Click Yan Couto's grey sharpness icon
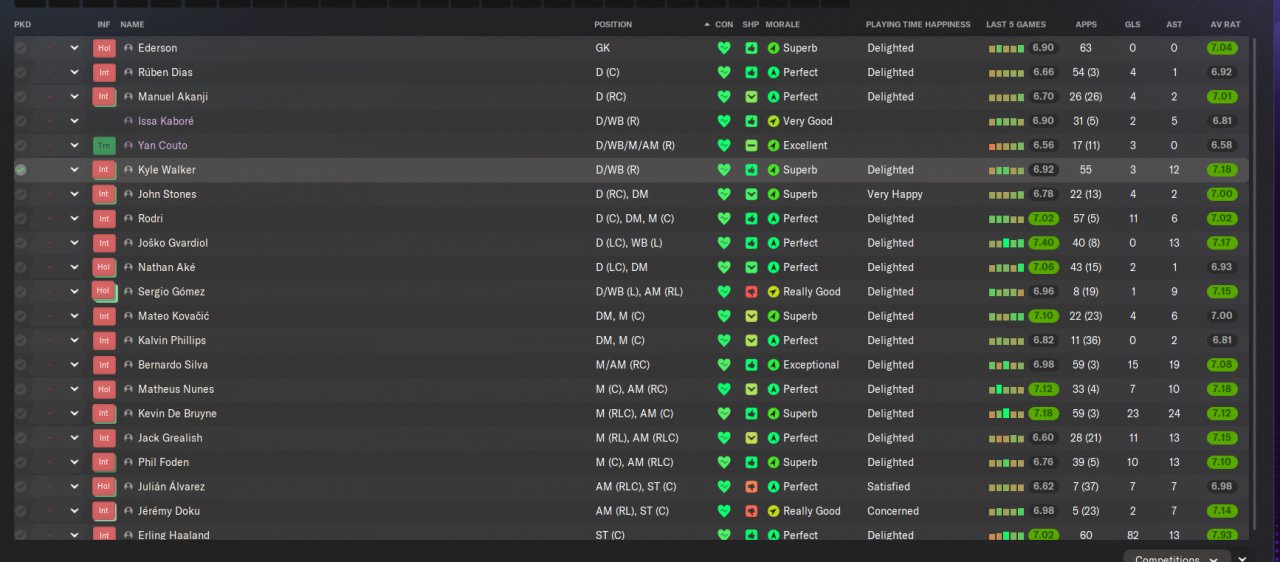Viewport: 1280px width, 562px height. click(x=751, y=145)
